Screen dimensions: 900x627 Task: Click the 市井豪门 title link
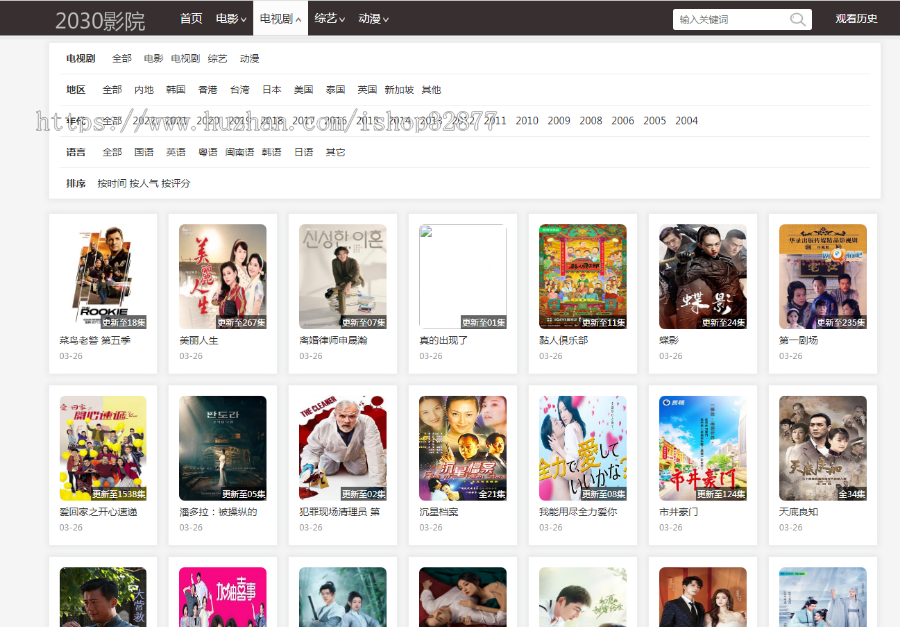pyautogui.click(x=678, y=512)
